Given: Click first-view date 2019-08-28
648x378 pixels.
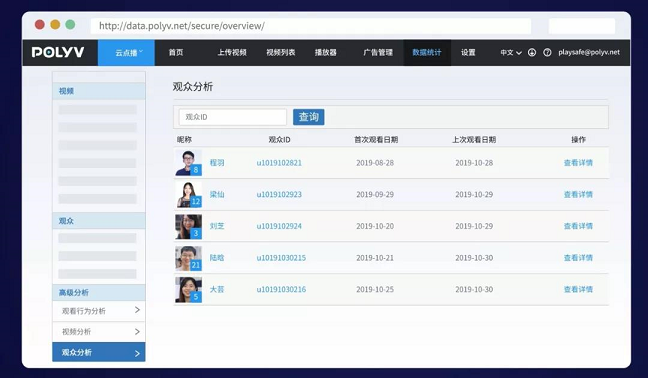Looking at the screenshot, I should pos(375,163).
